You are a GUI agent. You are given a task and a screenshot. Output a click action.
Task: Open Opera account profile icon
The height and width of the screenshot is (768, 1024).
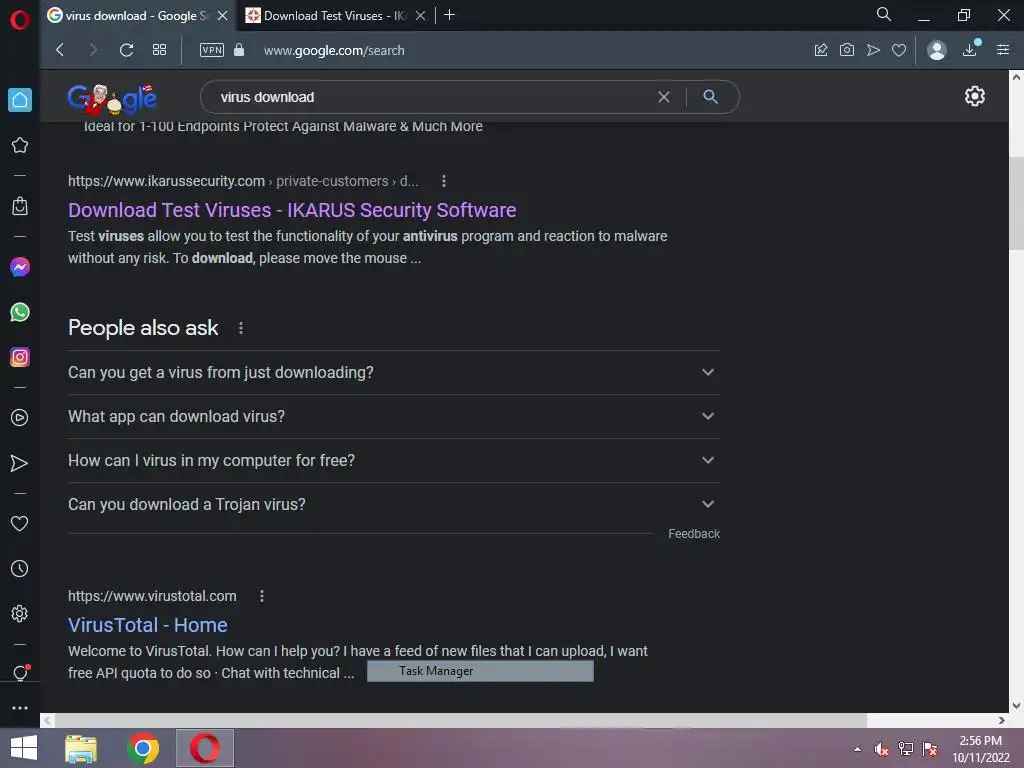pyautogui.click(x=936, y=50)
